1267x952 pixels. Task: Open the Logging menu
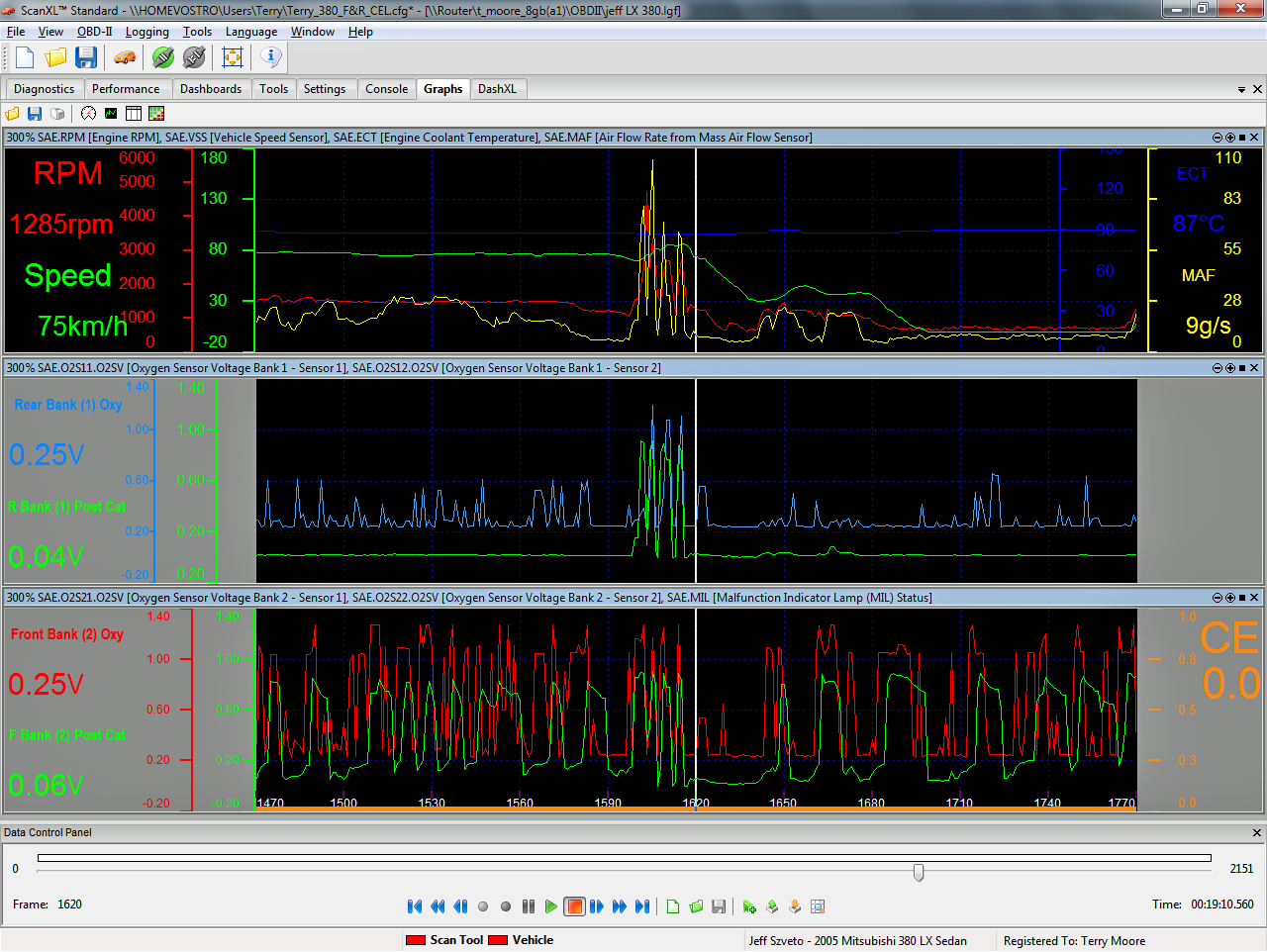coord(146,32)
